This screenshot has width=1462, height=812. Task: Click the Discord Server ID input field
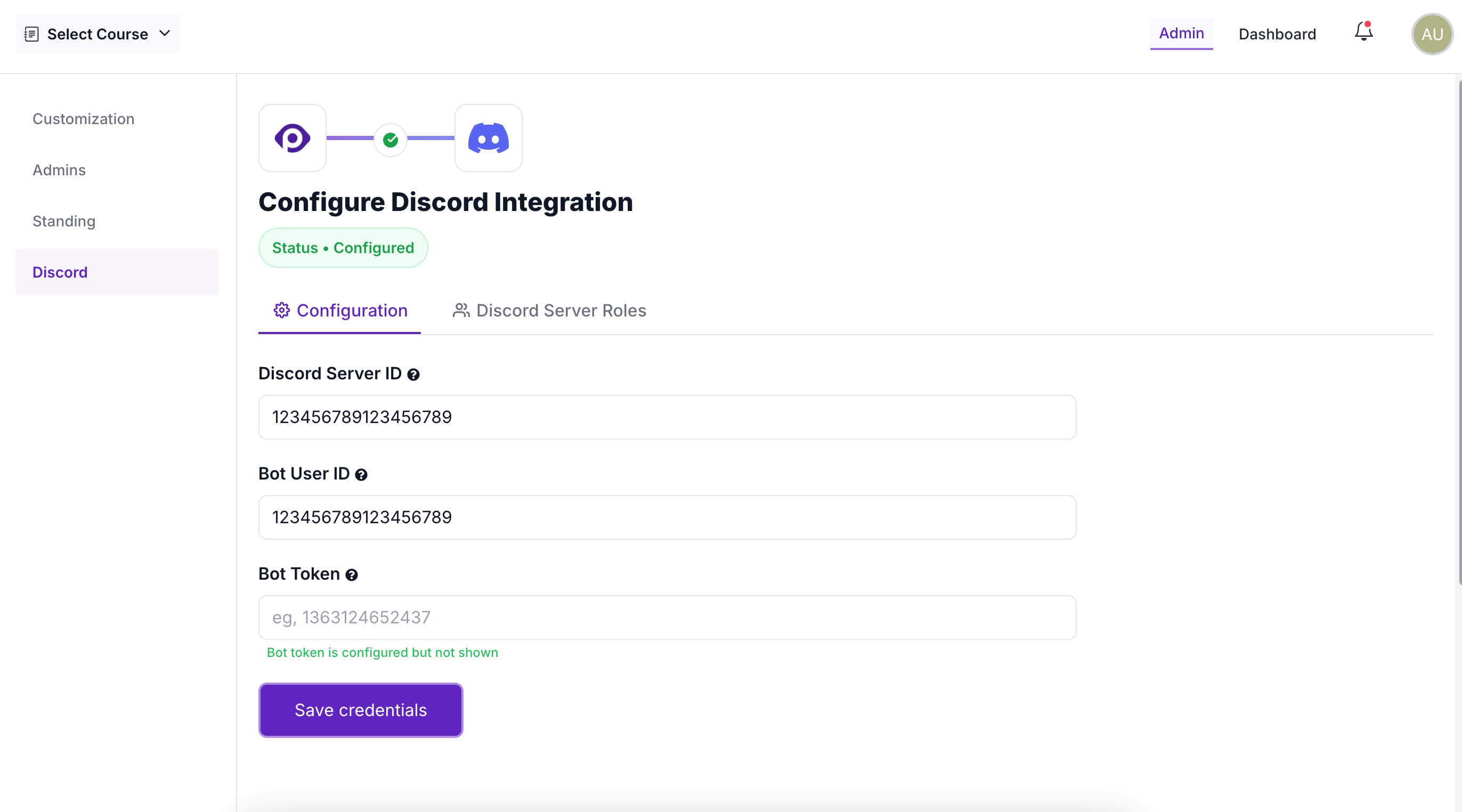click(667, 417)
